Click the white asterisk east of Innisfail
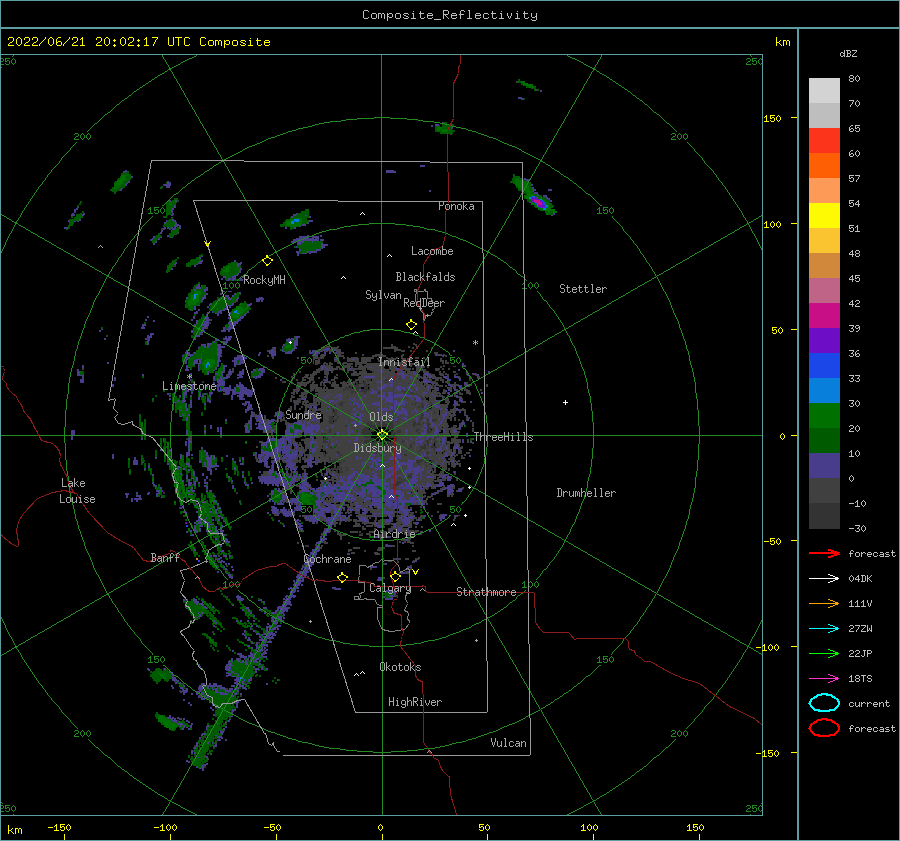The height and width of the screenshot is (841, 900). [x=475, y=343]
